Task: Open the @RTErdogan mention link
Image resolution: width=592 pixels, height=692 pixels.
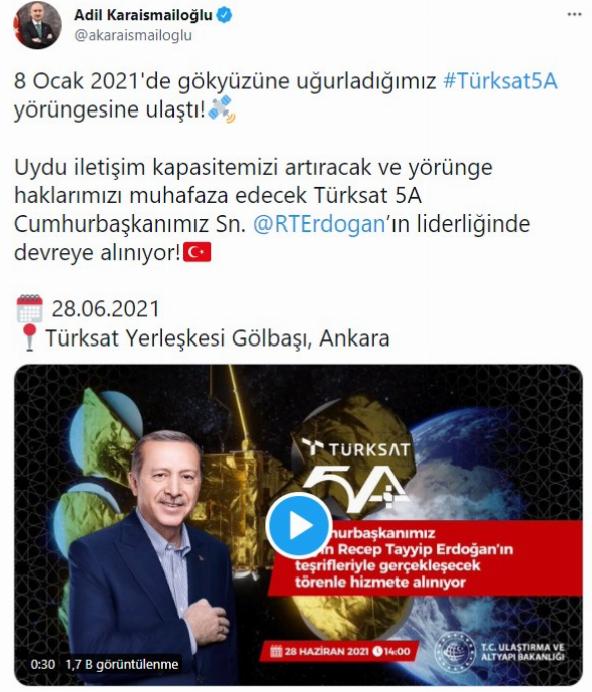Action: pyautogui.click(x=320, y=224)
